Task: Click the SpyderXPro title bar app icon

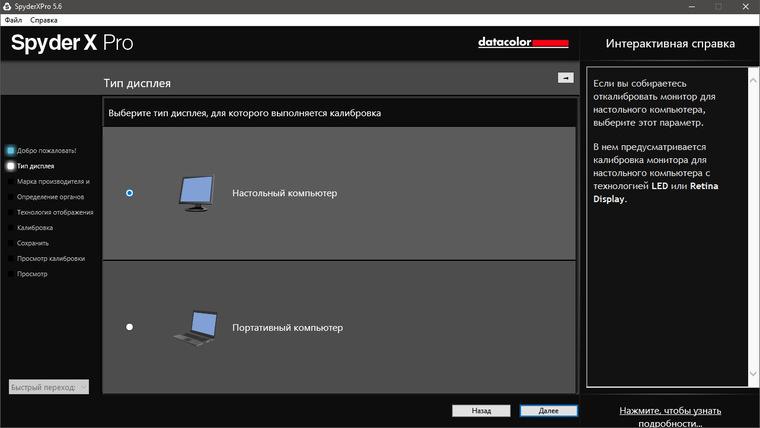Action: [x=7, y=6]
